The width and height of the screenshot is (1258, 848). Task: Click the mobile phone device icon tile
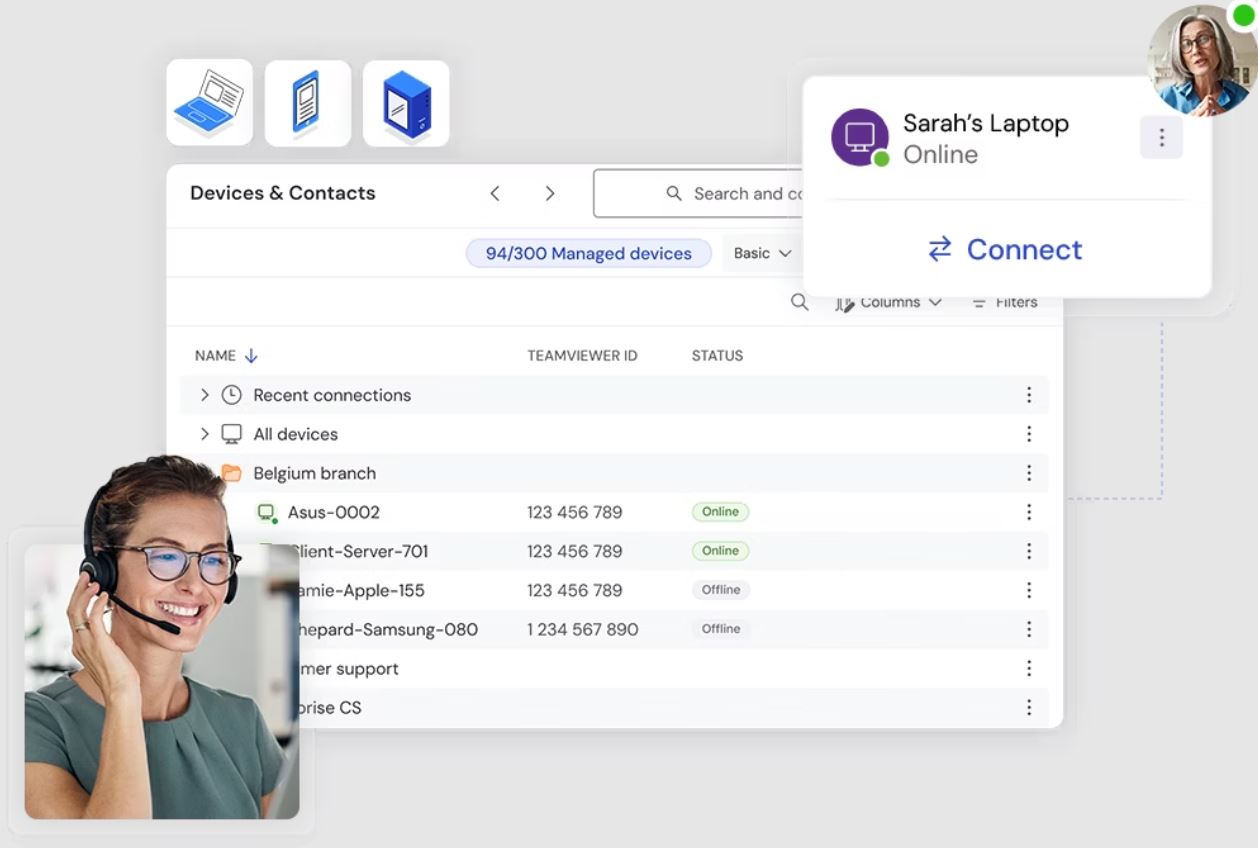coord(307,103)
